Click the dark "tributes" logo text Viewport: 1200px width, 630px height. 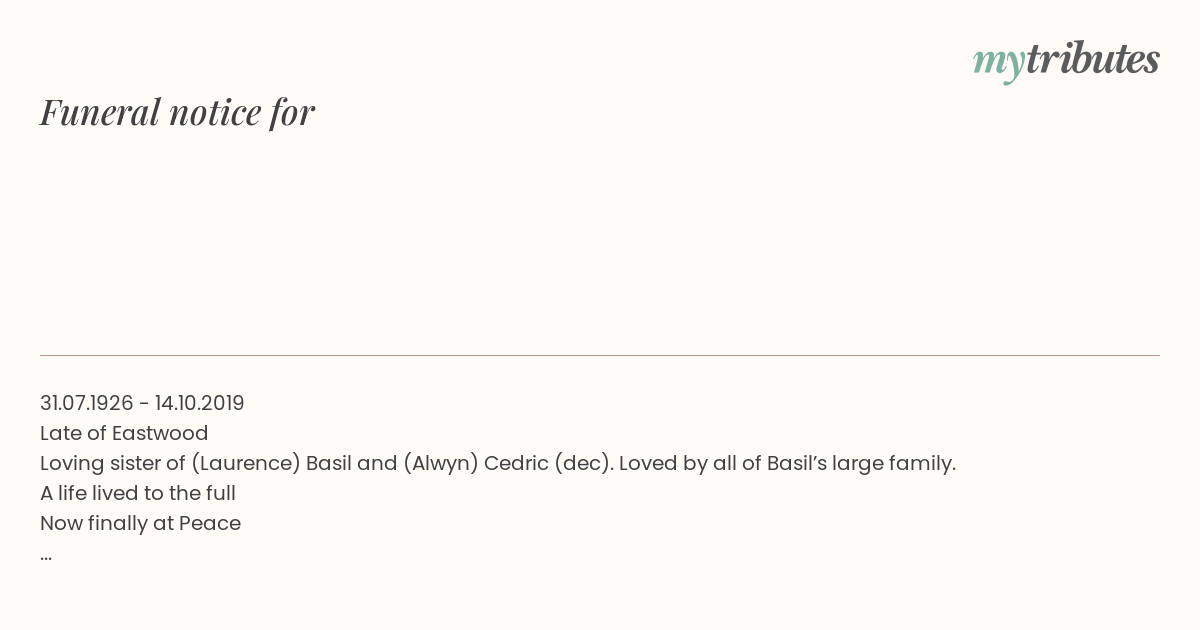pos(1093,59)
